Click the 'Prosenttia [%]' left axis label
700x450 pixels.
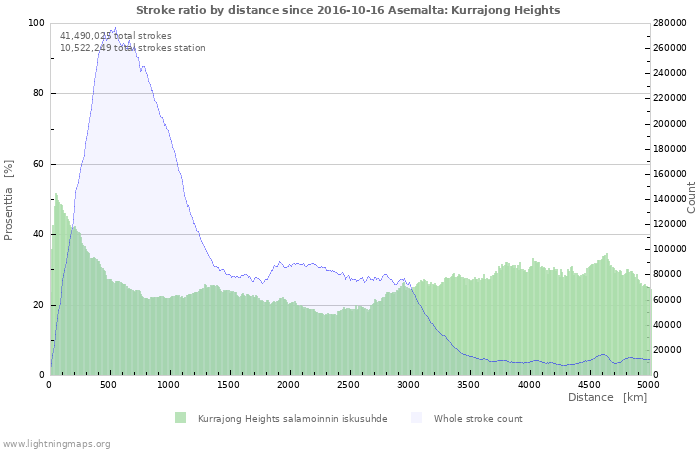click(x=9, y=199)
